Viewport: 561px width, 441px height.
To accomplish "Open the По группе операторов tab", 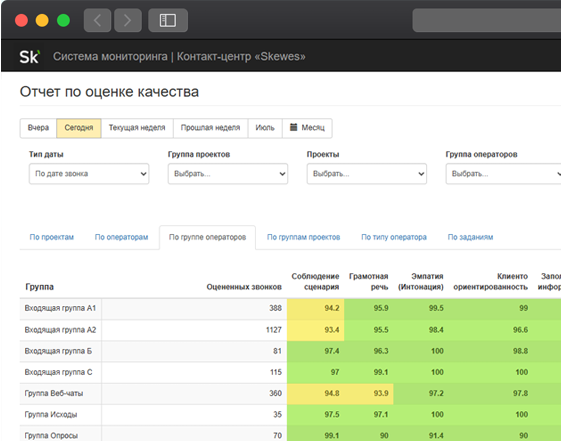I will tap(208, 237).
